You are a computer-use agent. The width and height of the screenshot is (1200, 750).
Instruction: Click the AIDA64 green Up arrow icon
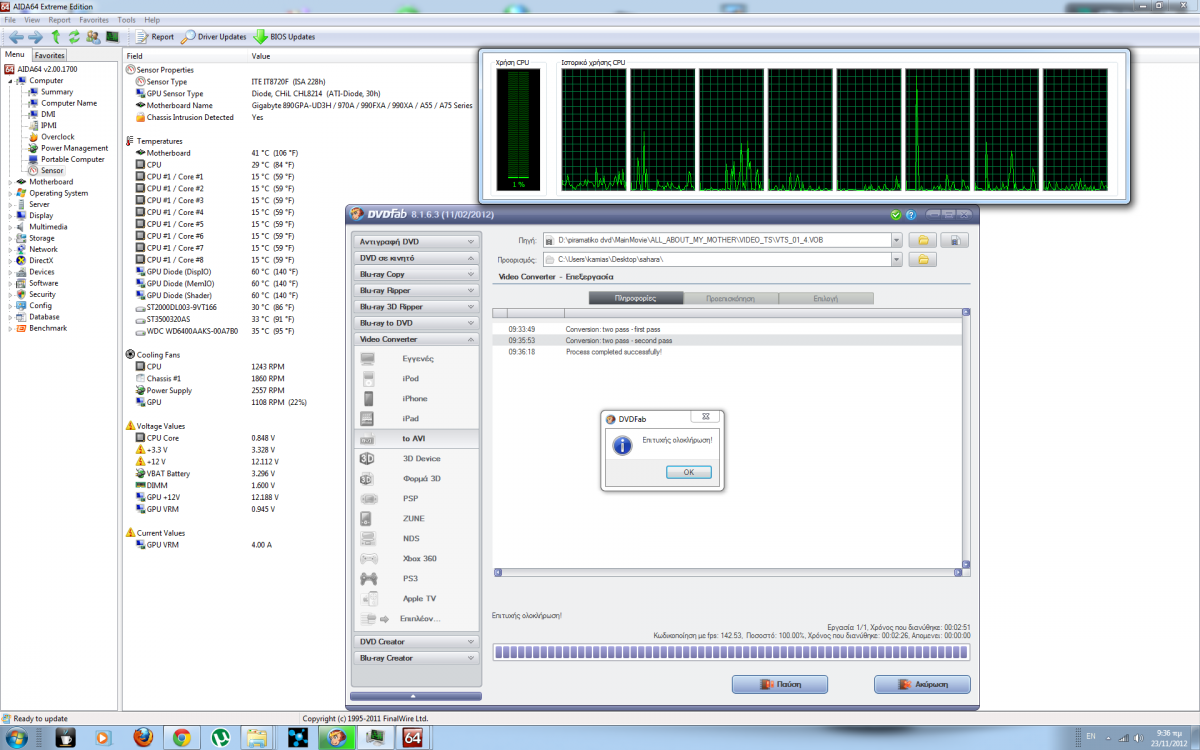pyautogui.click(x=56, y=37)
